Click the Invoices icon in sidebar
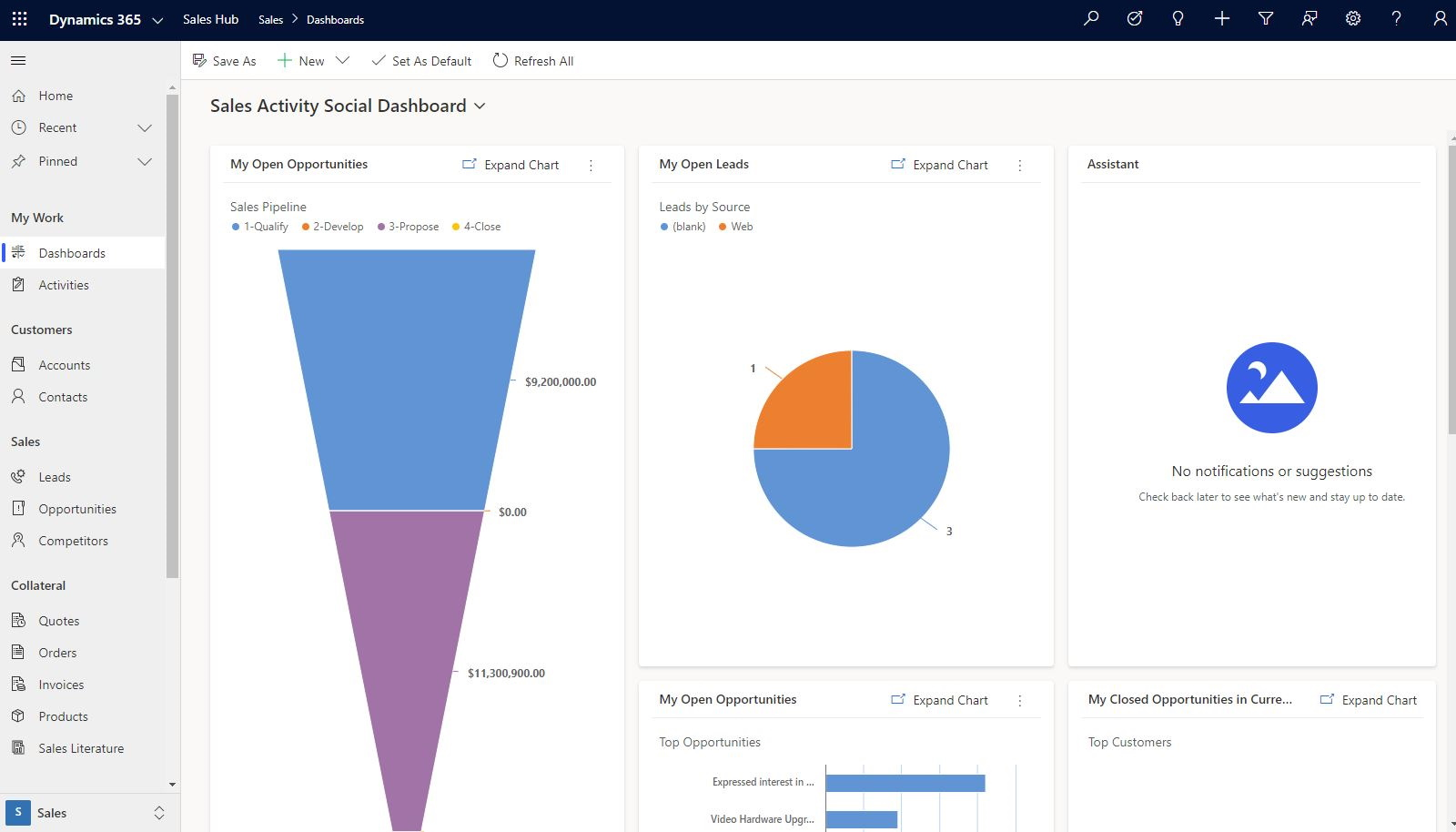The height and width of the screenshot is (832, 1456). coord(18,684)
